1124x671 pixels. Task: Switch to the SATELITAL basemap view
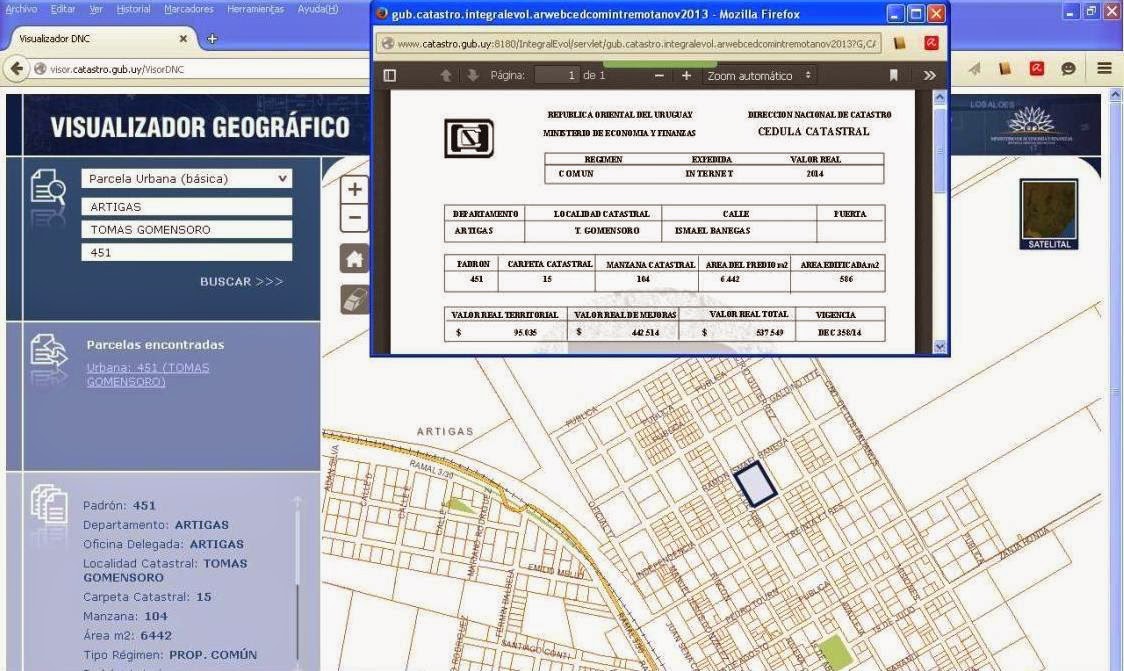tap(1047, 213)
